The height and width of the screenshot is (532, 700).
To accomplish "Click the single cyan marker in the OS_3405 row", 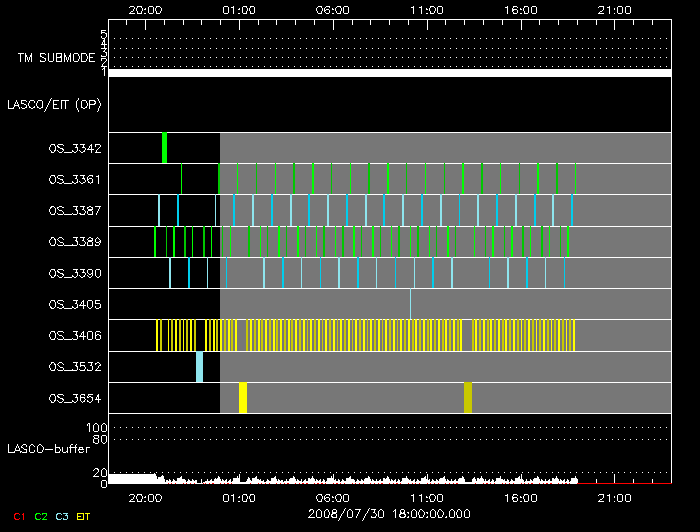I will point(410,304).
